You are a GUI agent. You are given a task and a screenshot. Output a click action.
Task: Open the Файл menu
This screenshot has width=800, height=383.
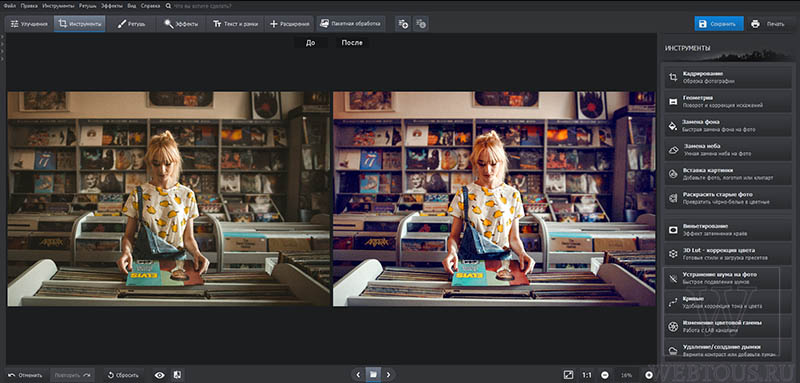pyautogui.click(x=9, y=6)
